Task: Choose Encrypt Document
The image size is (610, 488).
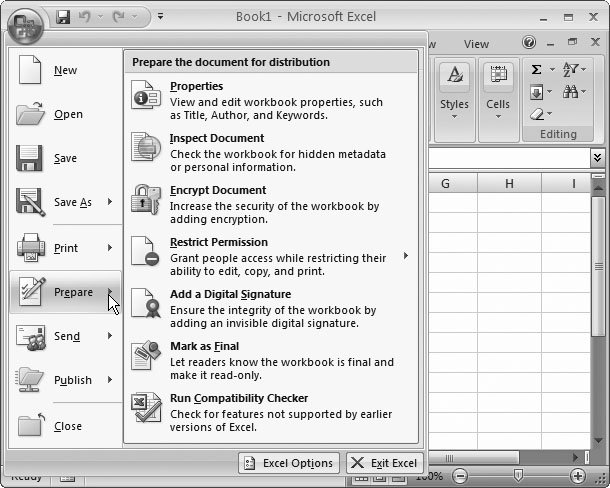Action: coord(217,190)
